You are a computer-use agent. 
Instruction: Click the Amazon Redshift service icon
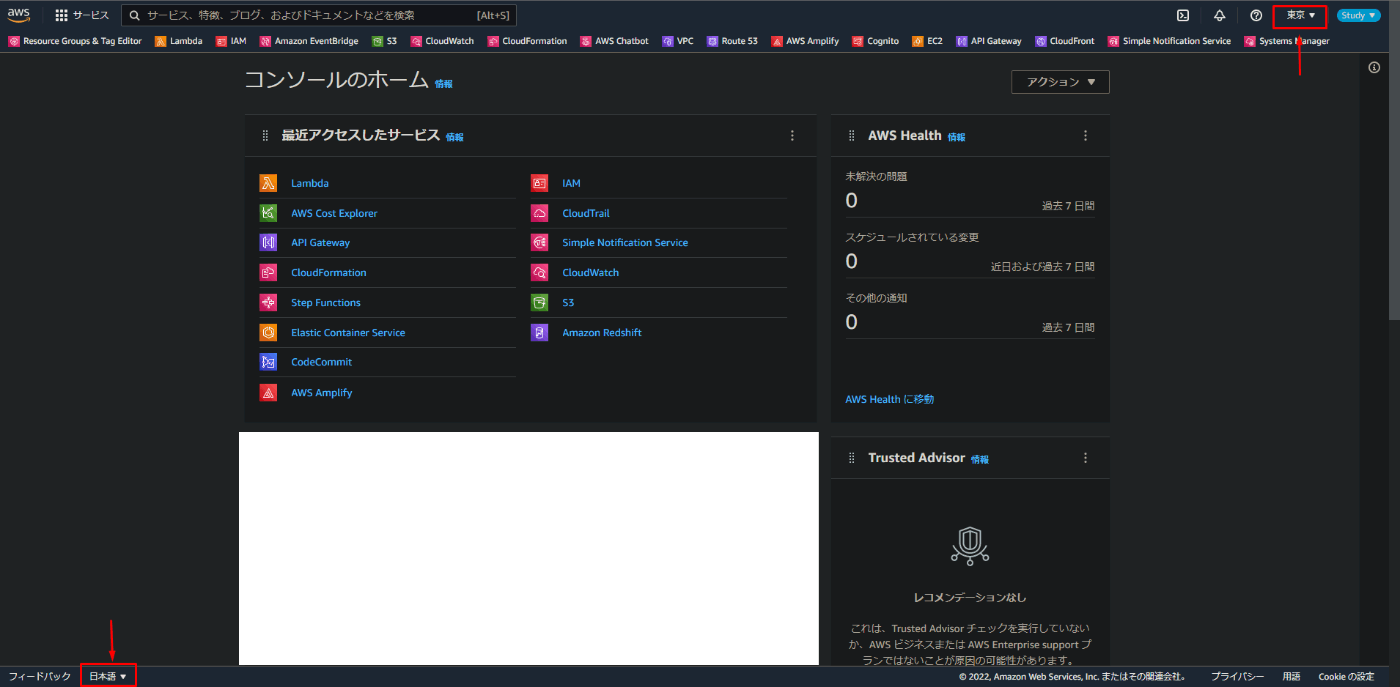tap(540, 332)
